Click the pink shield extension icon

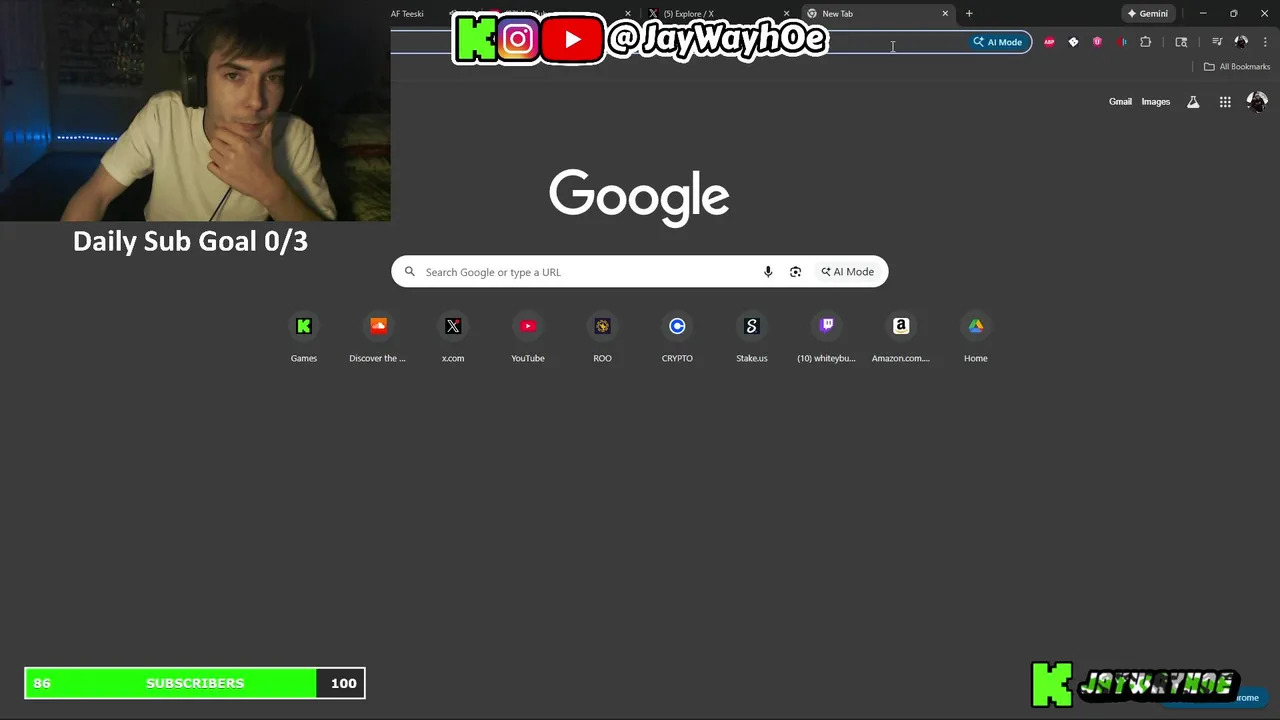1097,42
